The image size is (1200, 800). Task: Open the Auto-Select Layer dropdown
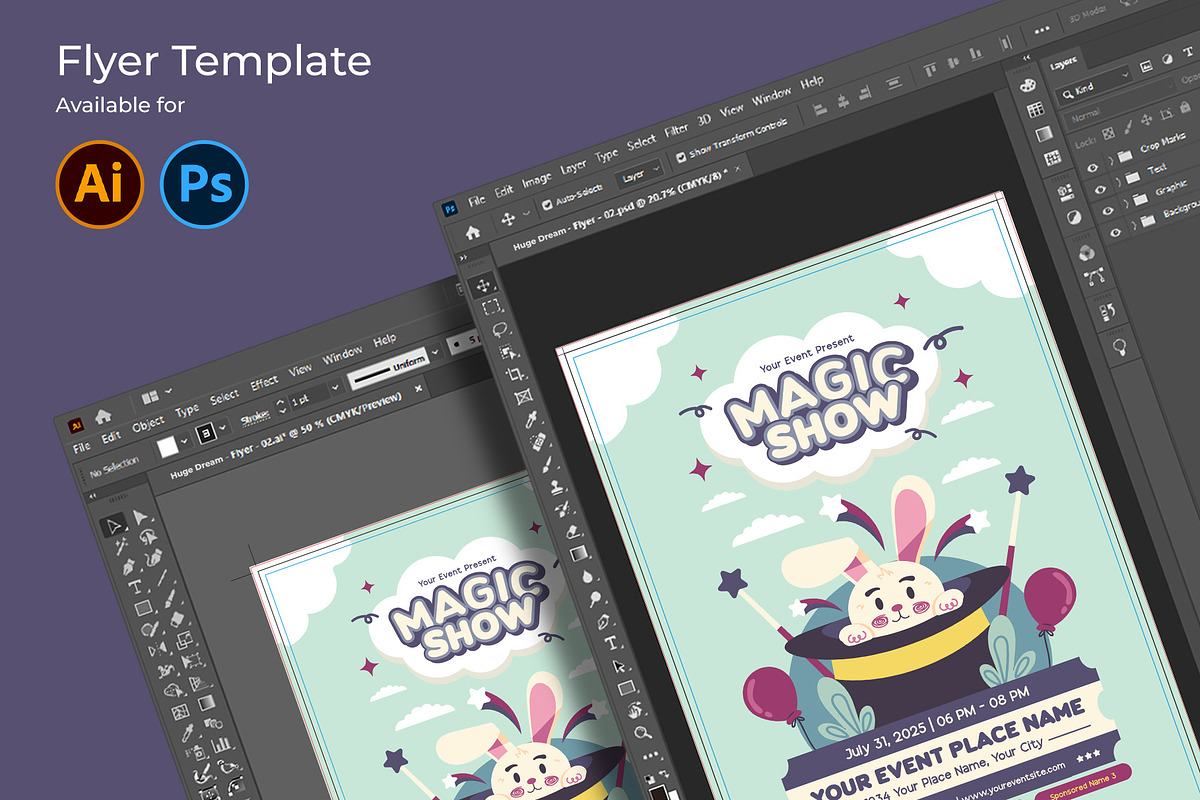(x=640, y=174)
